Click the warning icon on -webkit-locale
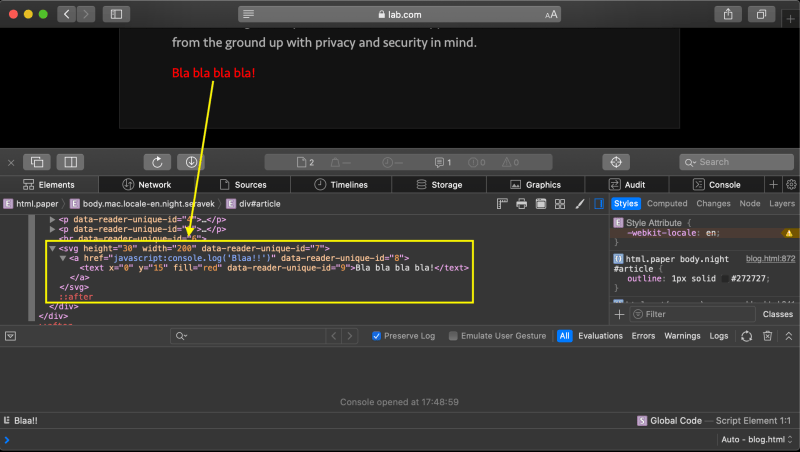The width and height of the screenshot is (800, 452). [789, 233]
